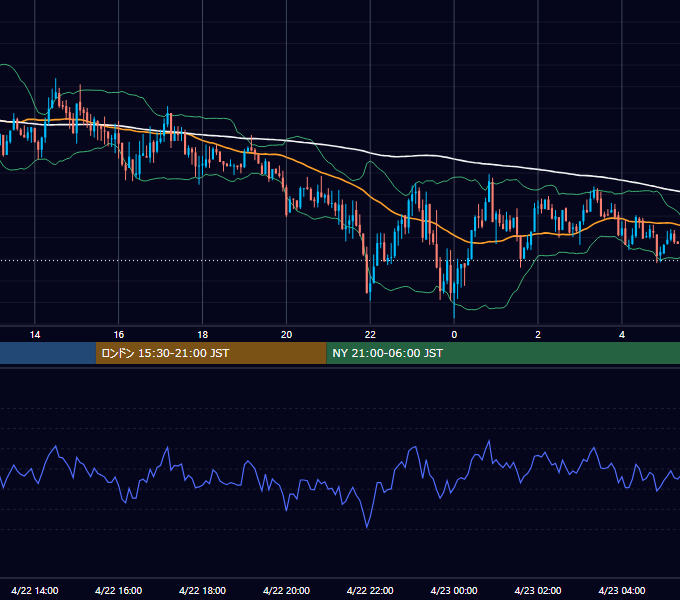
Task: Click the '4/23 00:00' time label
Action: 454,590
